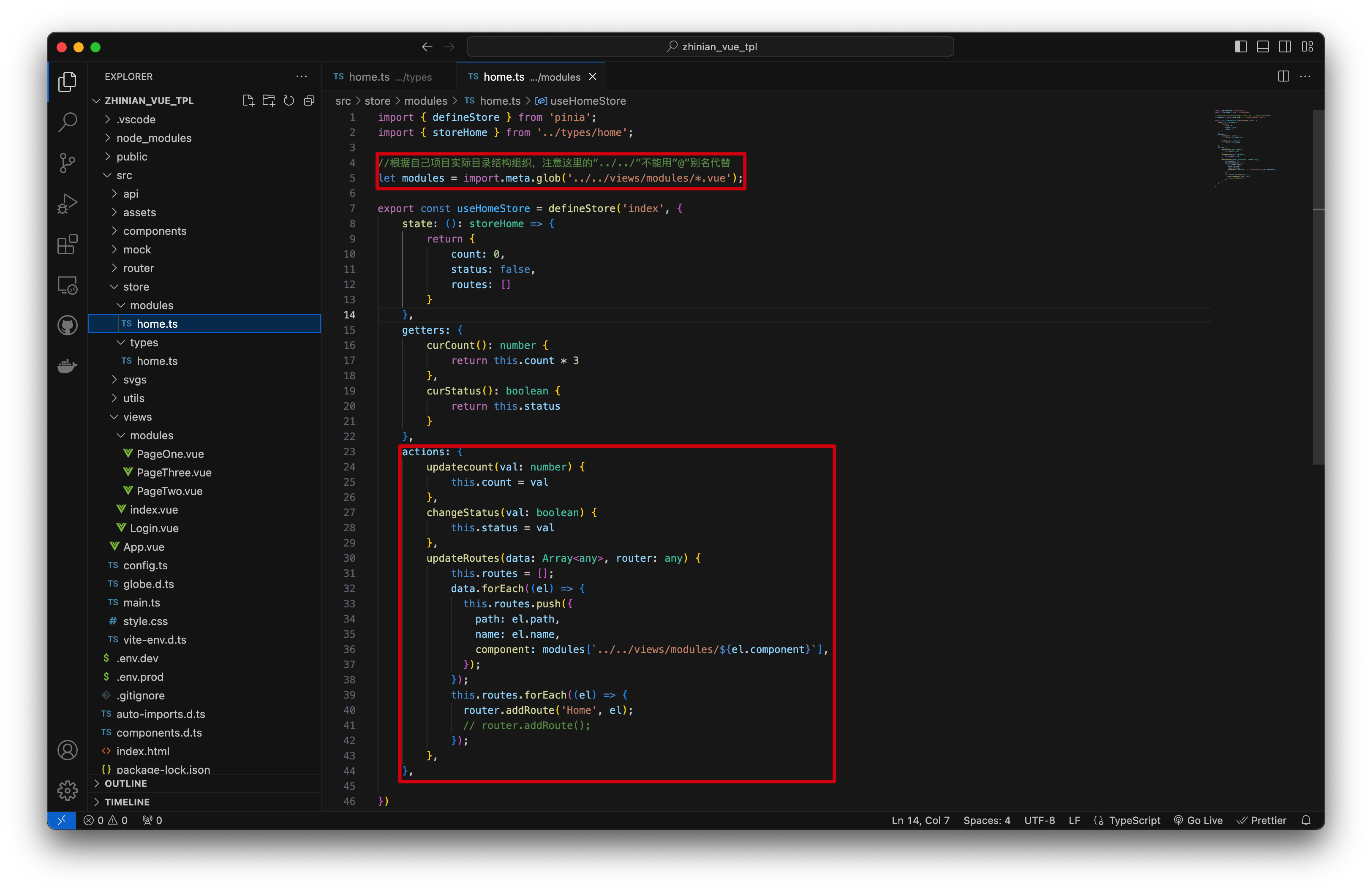Open the Remote Explorer view
The width and height of the screenshot is (1372, 892).
68,285
